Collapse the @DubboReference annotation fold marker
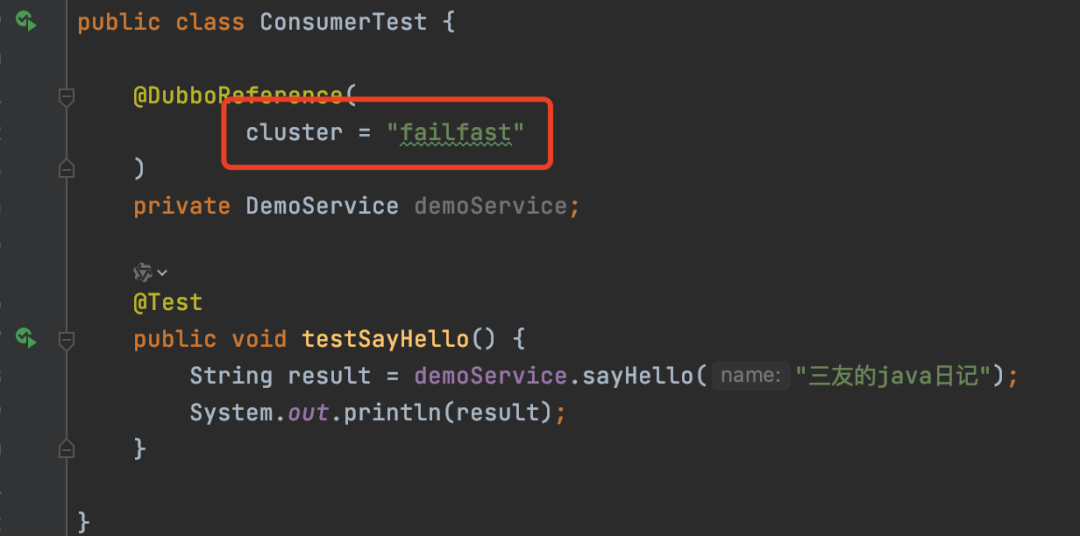 click(x=66, y=98)
